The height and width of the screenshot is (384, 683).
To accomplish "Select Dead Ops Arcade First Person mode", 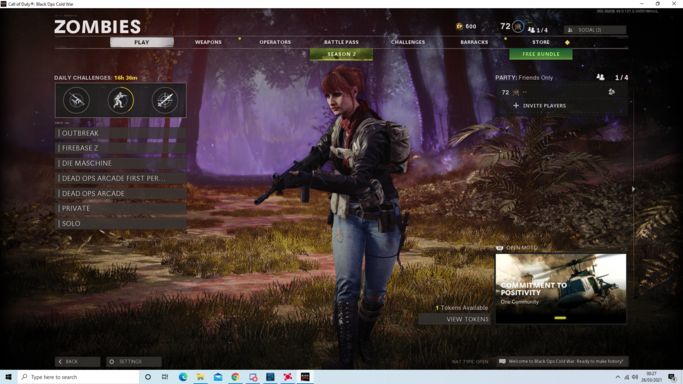I will click(x=121, y=178).
